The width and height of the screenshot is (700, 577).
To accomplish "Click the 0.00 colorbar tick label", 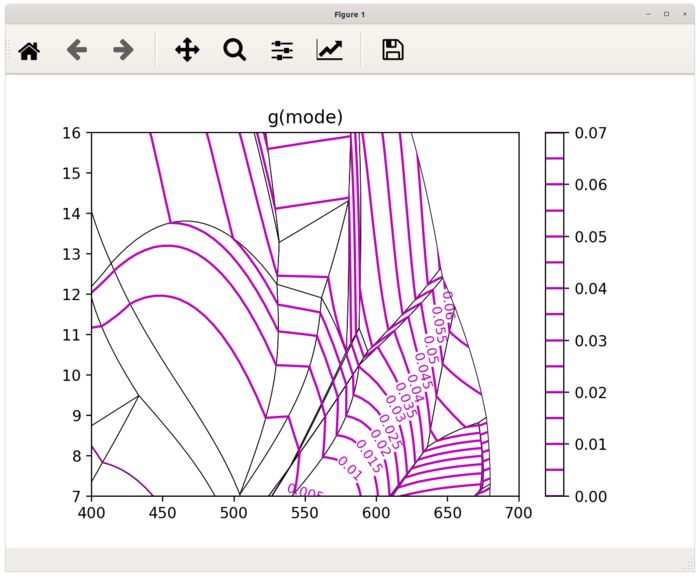I will click(x=591, y=496).
